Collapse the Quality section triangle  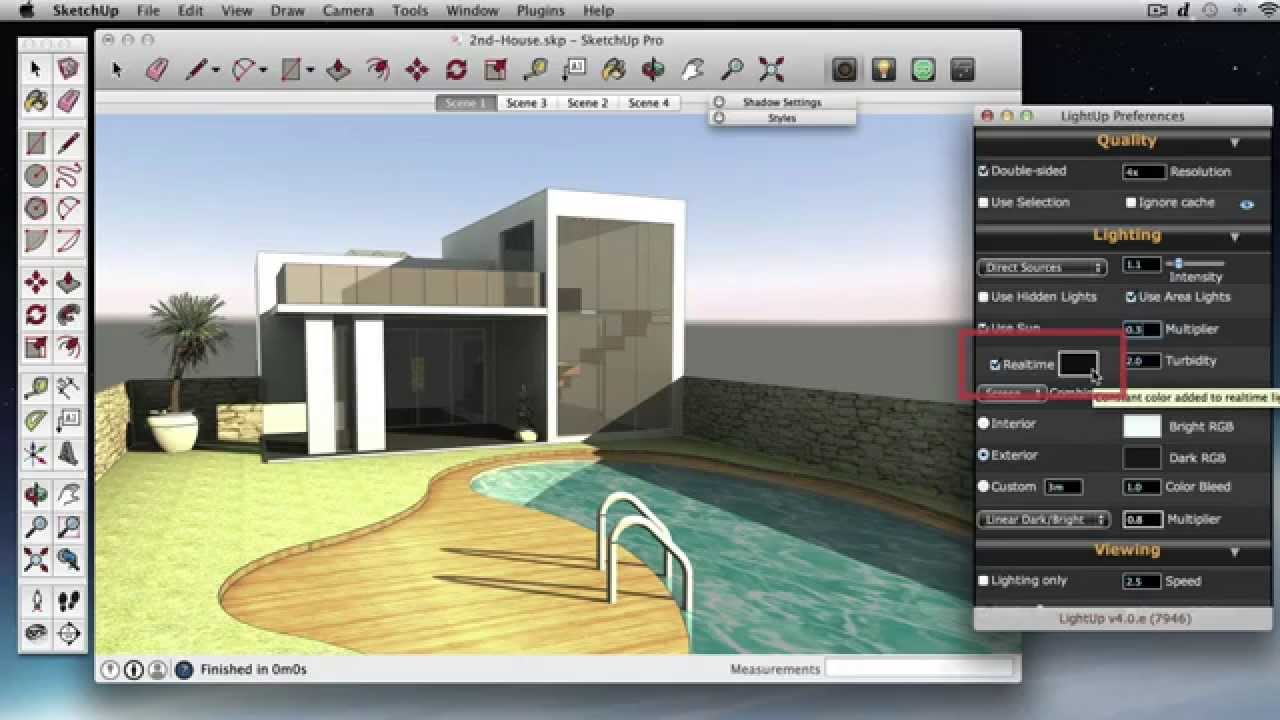1234,143
